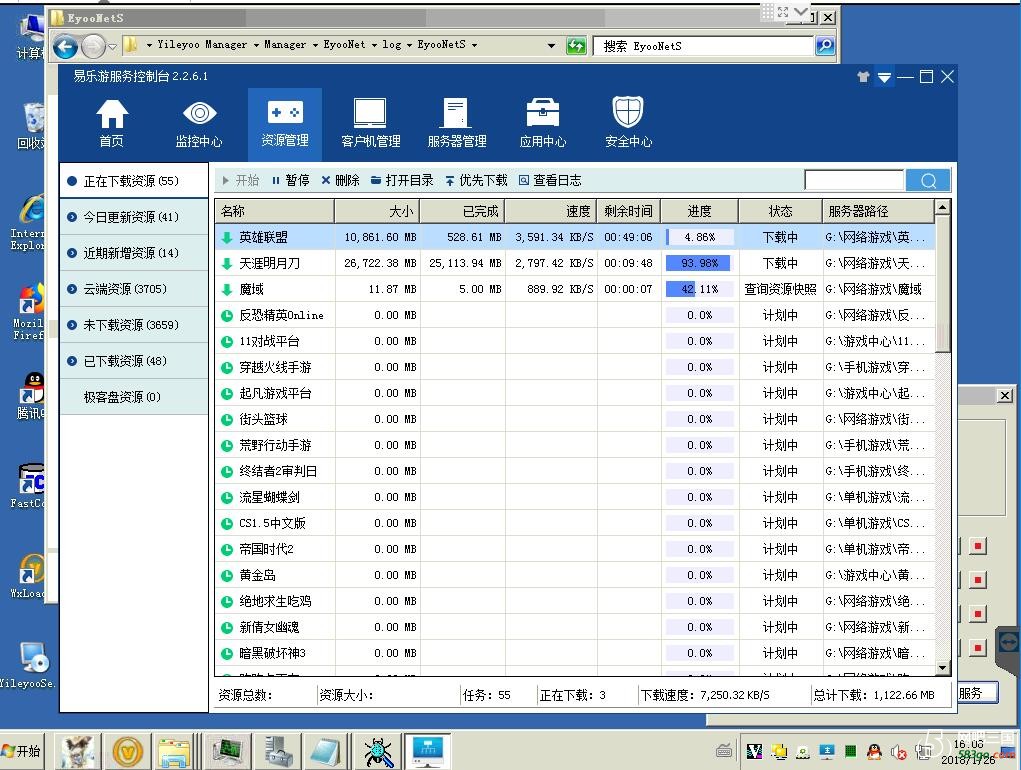The width and height of the screenshot is (1021, 770).
Task: Click the Mozilla Firefox desktop shortcut
Action: [x=29, y=312]
